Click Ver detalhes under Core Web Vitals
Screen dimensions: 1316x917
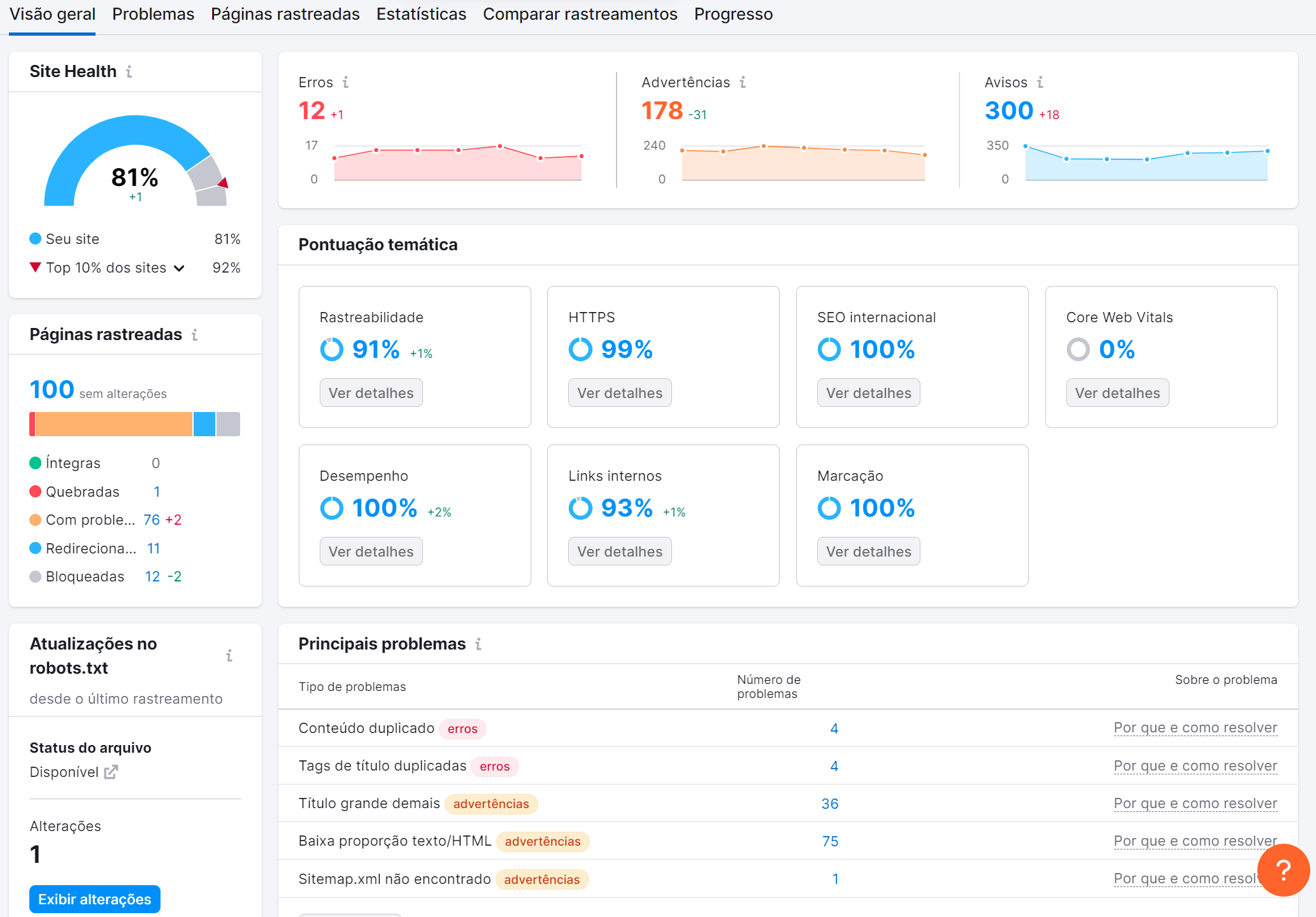1117,392
